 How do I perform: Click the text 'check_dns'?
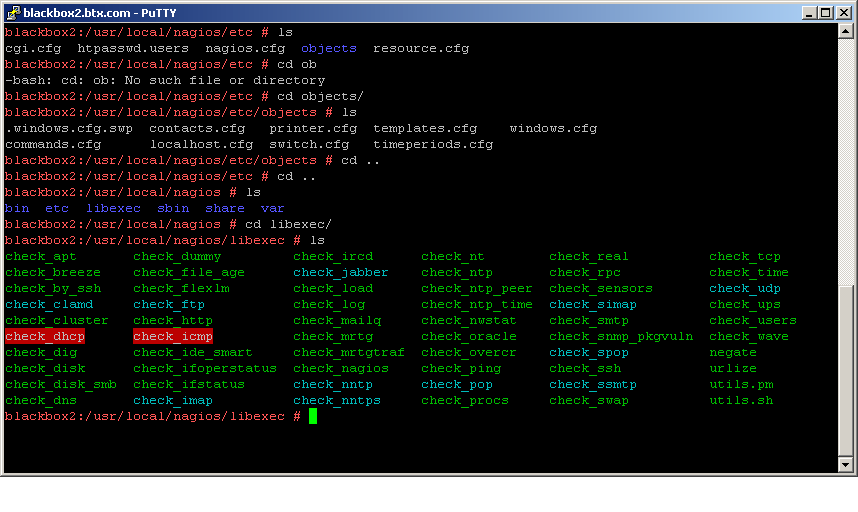click(x=41, y=400)
